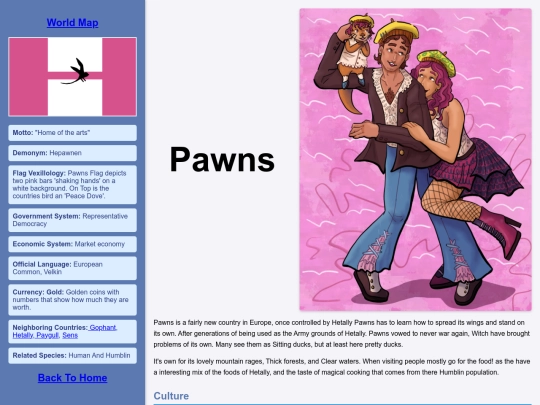Screen dimensions: 540x405
Task: Select the Pawns page title heading
Action: click(x=222, y=159)
